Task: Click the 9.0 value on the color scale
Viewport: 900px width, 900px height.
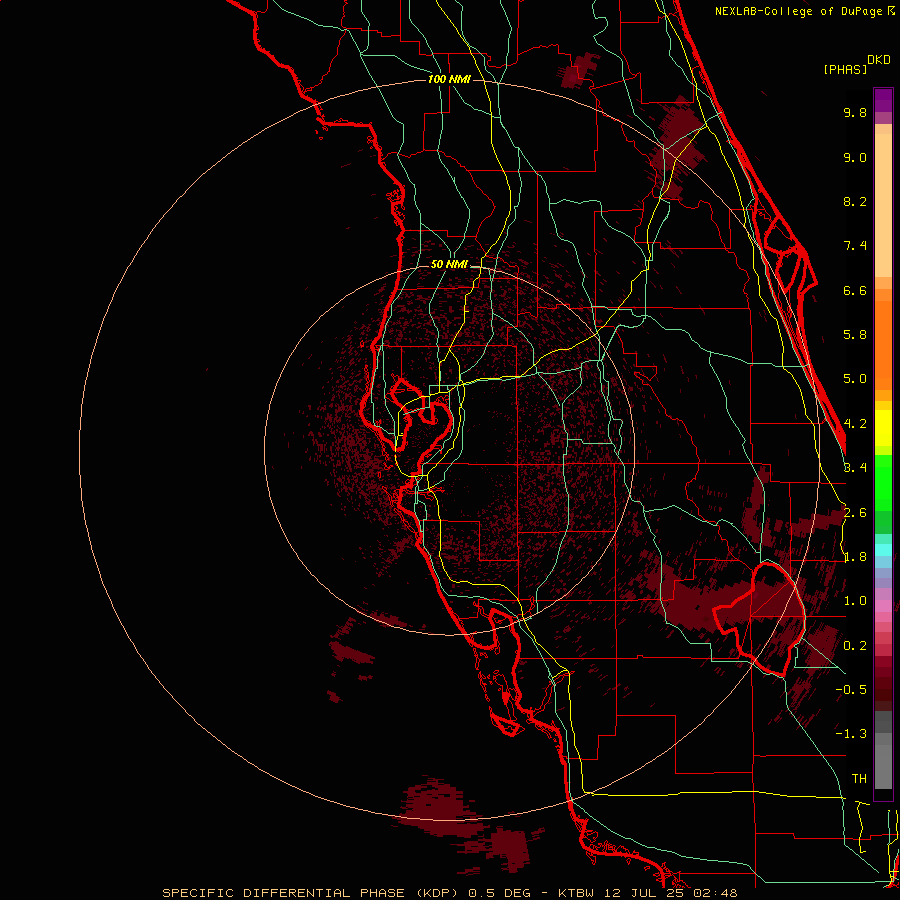Action: pos(855,157)
